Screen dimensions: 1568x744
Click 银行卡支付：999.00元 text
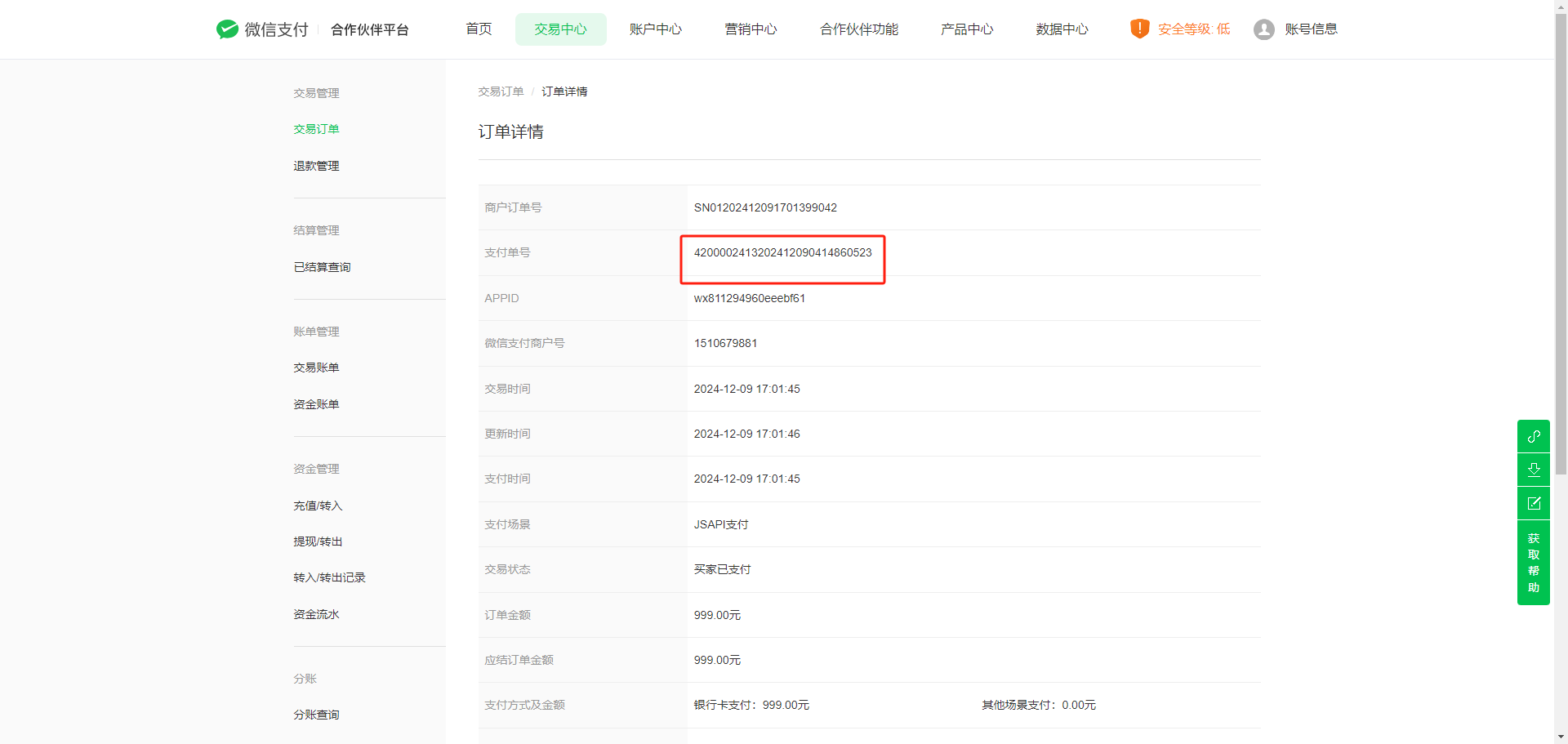point(751,705)
